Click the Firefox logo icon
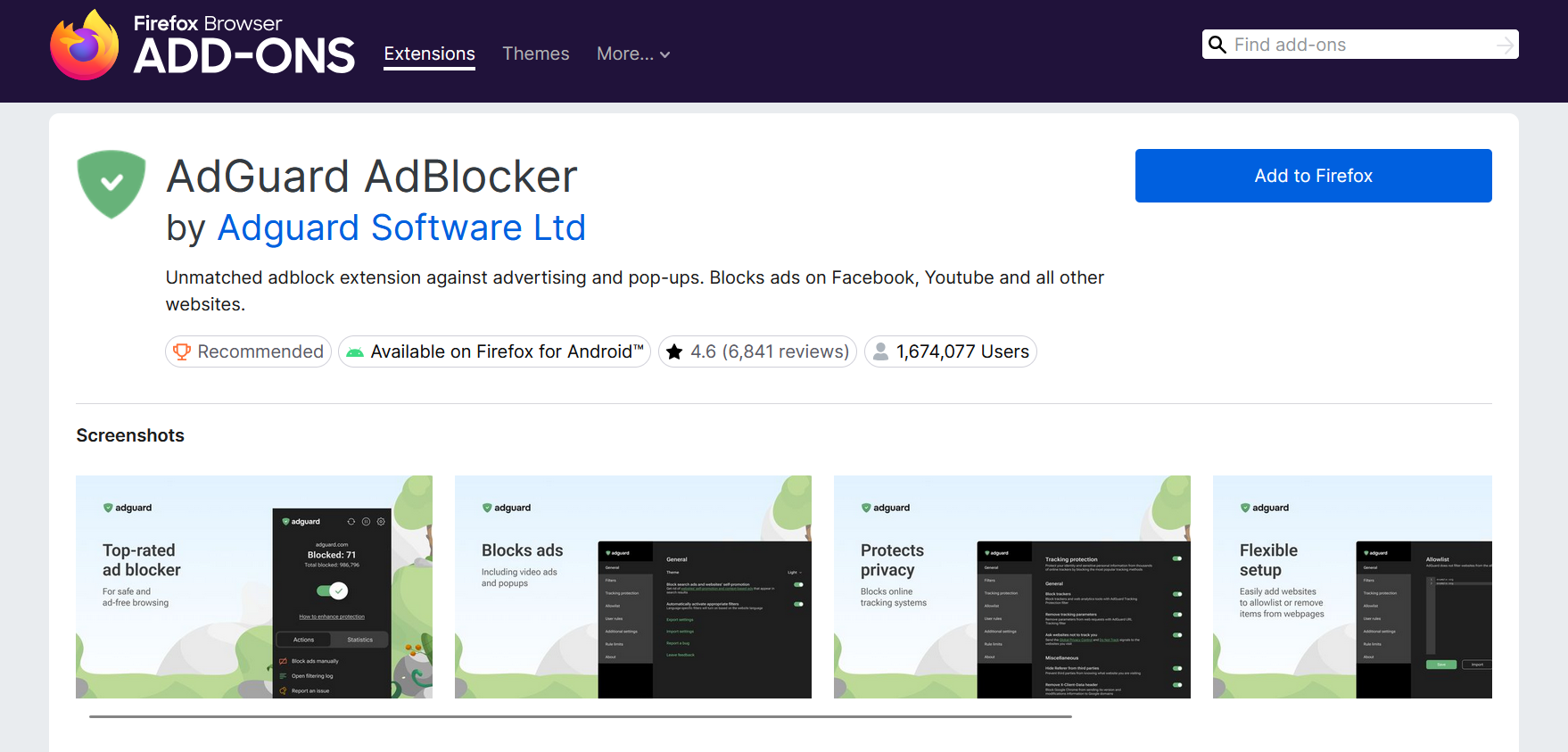Screen dimensions: 1568x752 (85, 45)
